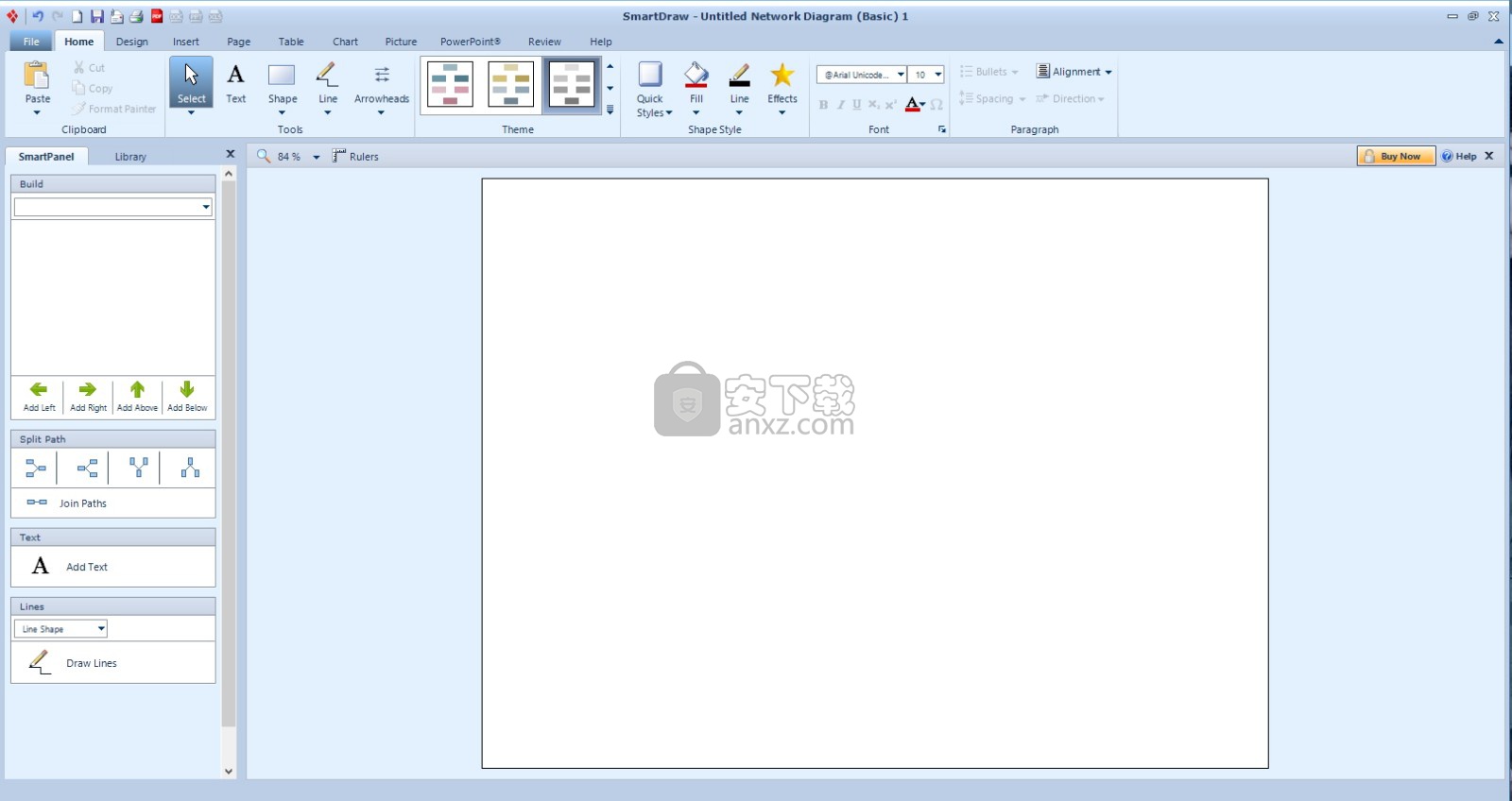
Task: Click the Add Above arrow
Action: [x=137, y=396]
